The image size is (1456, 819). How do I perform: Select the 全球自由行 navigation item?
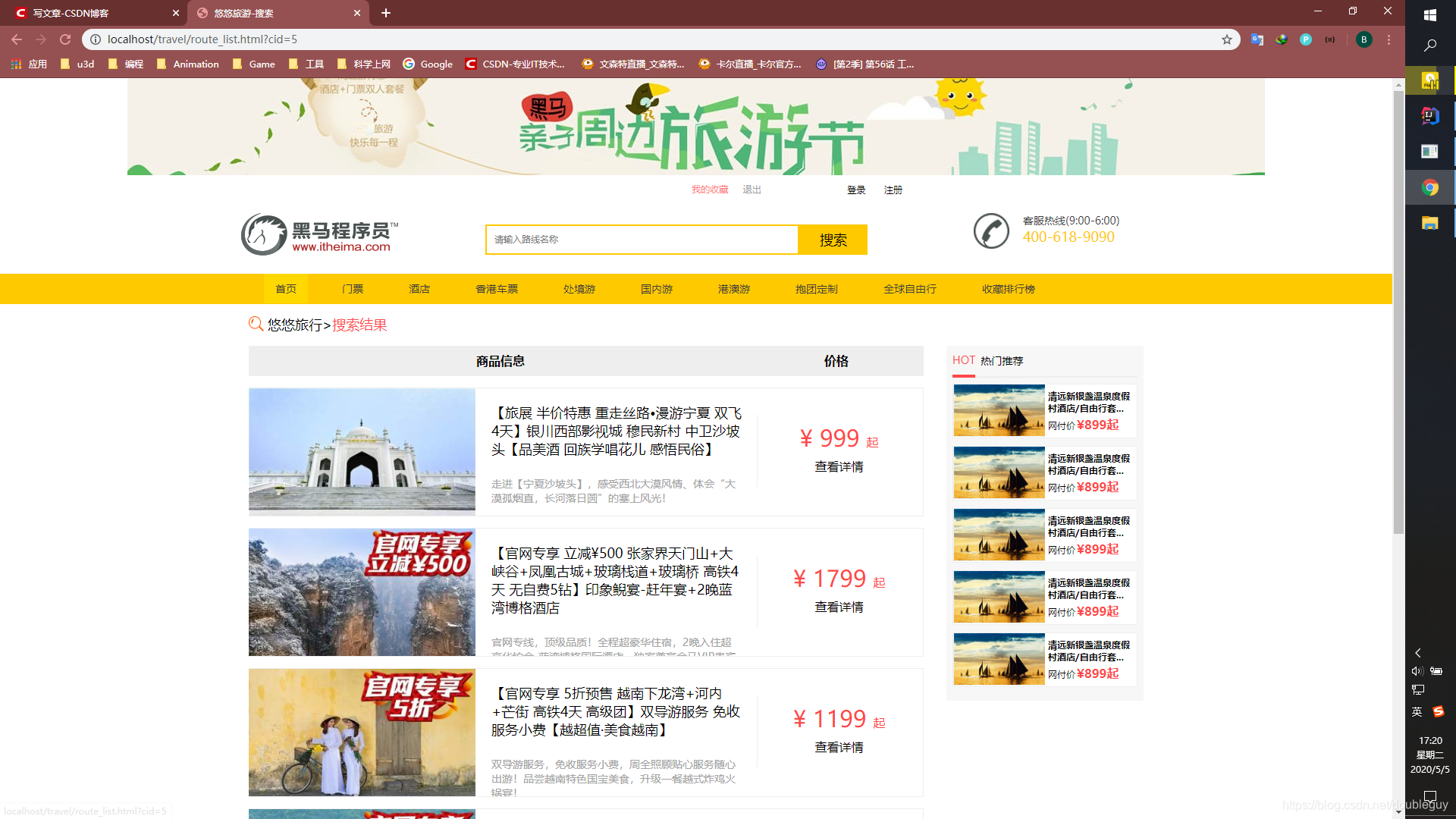tap(910, 289)
